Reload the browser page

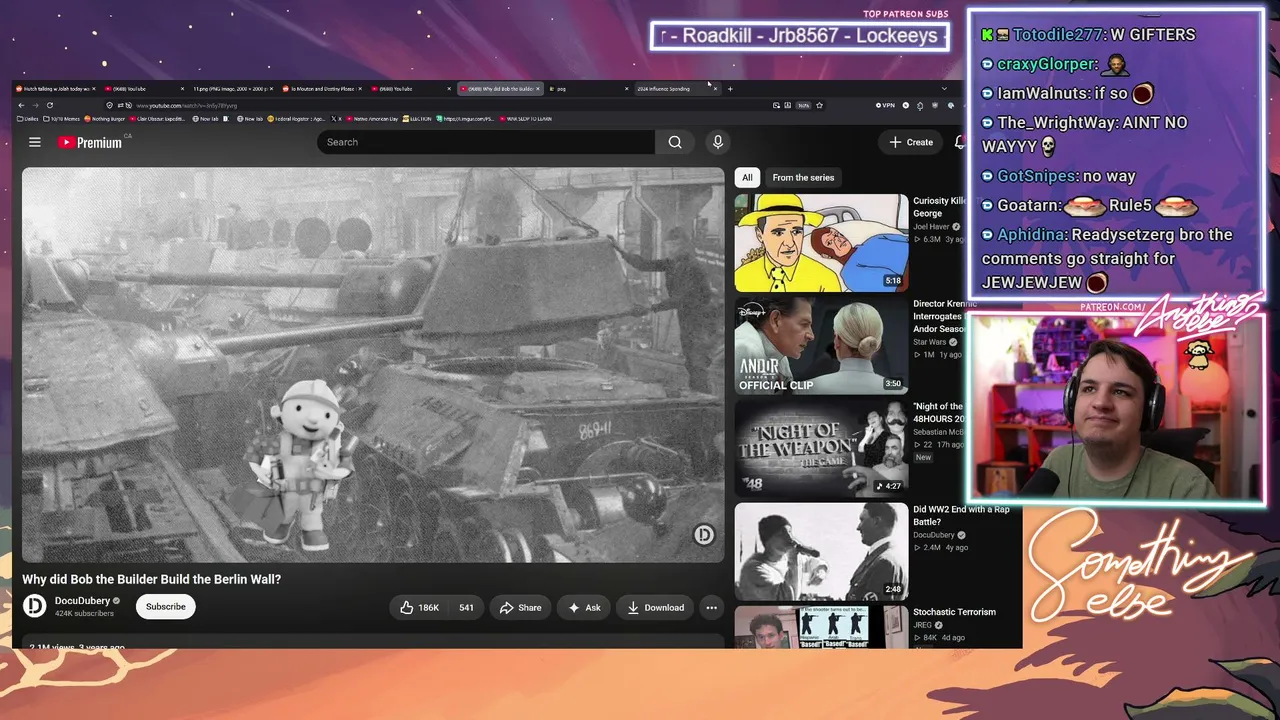click(x=50, y=105)
